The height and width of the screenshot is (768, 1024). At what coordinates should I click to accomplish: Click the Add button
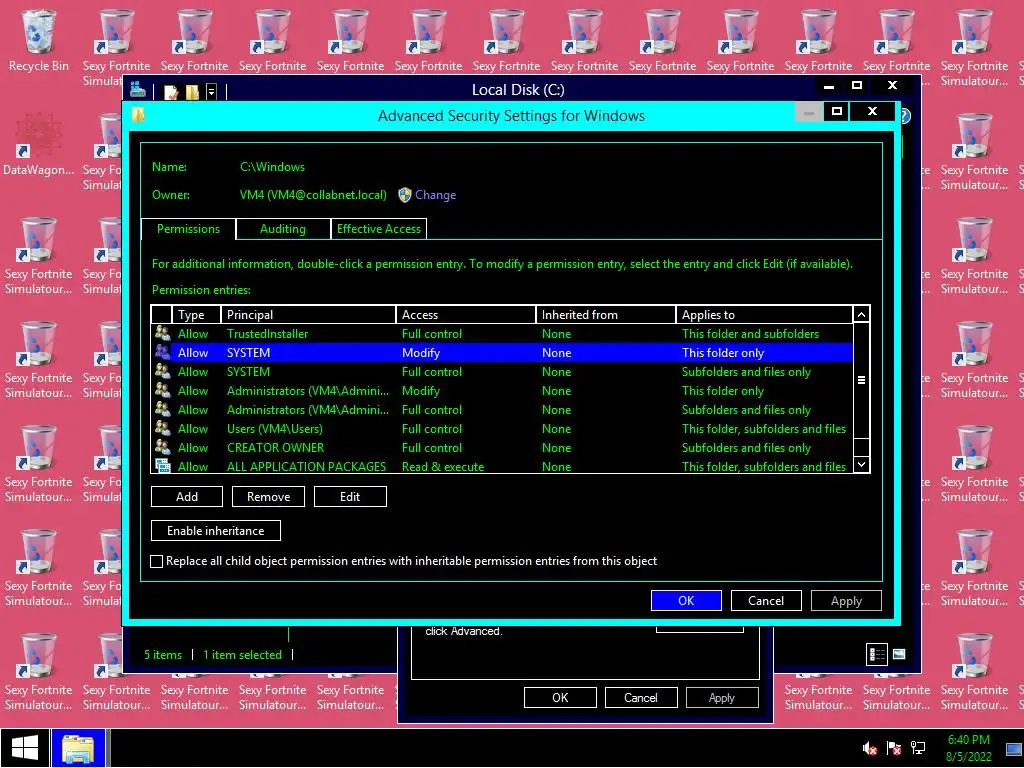(x=187, y=496)
